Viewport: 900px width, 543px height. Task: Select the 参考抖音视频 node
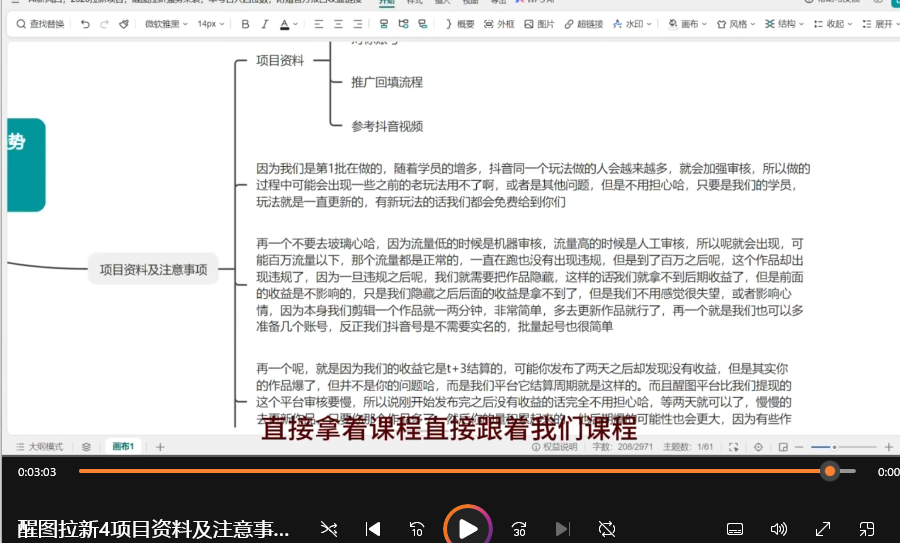tap(387, 126)
